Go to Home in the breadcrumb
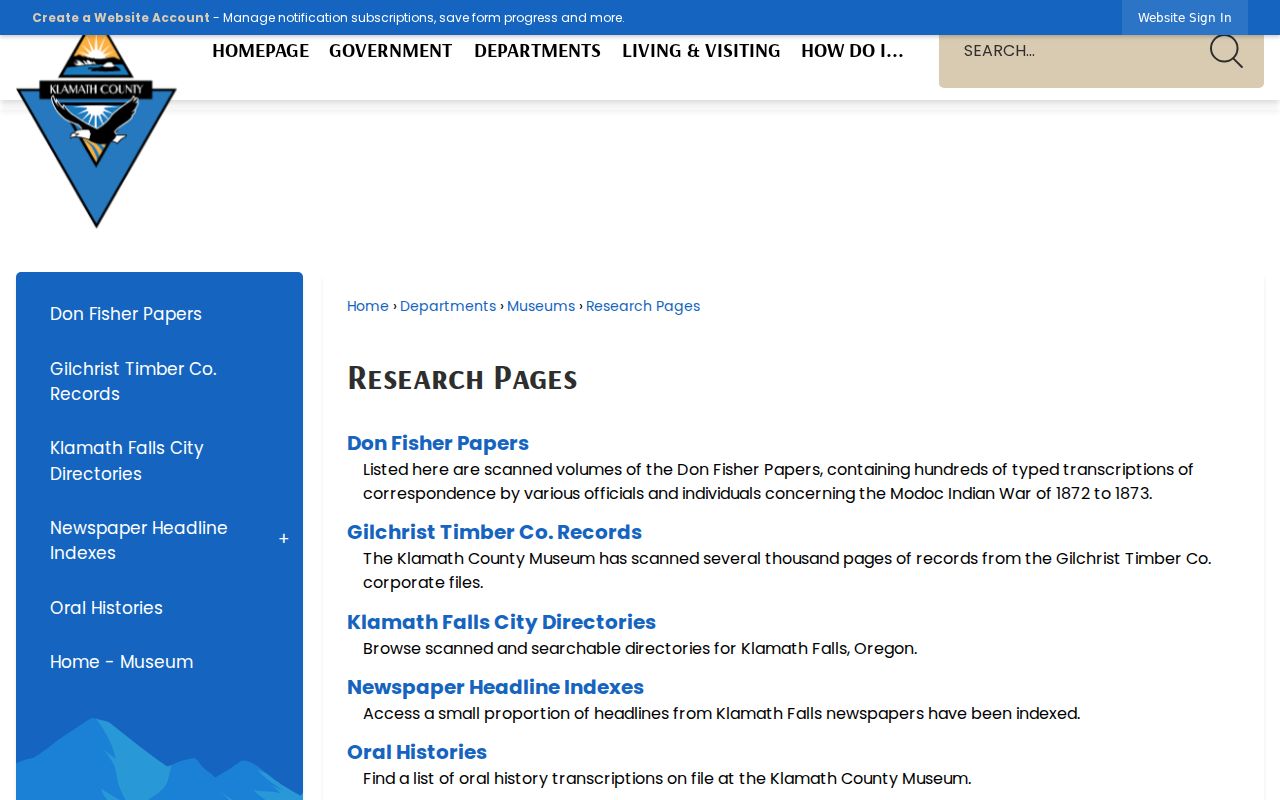Image resolution: width=1280 pixels, height=800 pixels. tap(368, 306)
